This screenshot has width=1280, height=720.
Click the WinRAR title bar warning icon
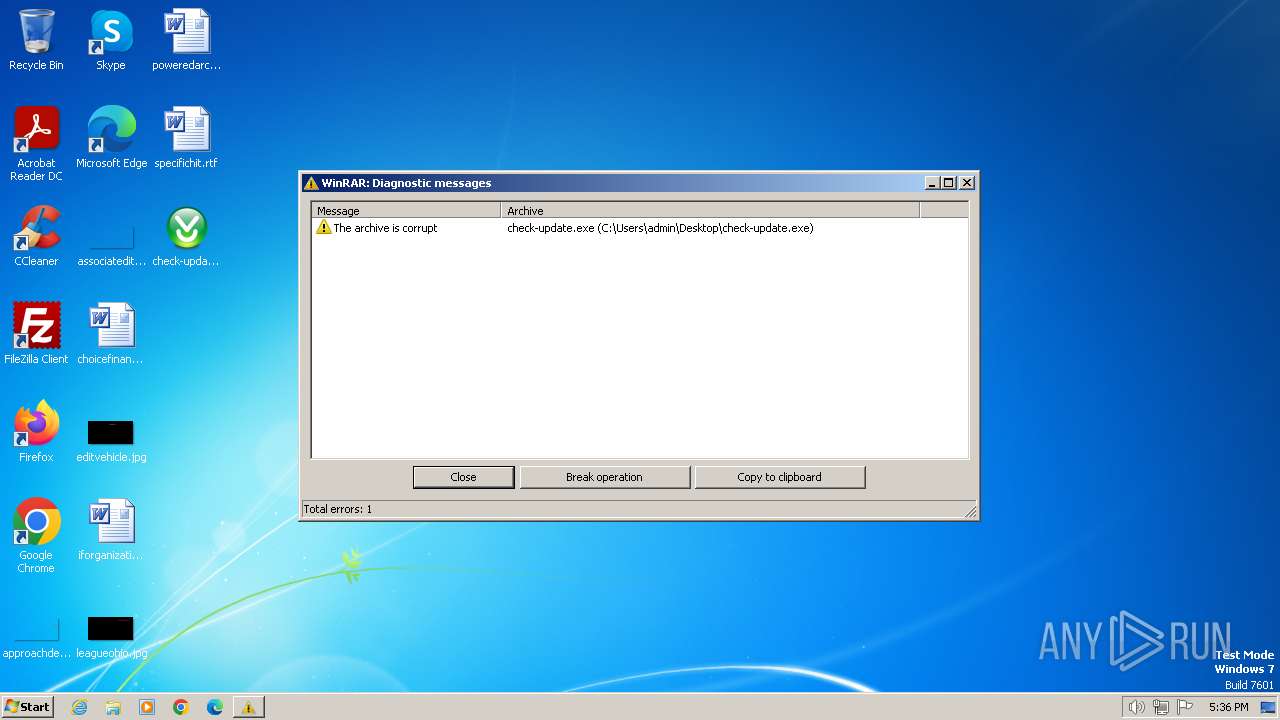[311, 183]
